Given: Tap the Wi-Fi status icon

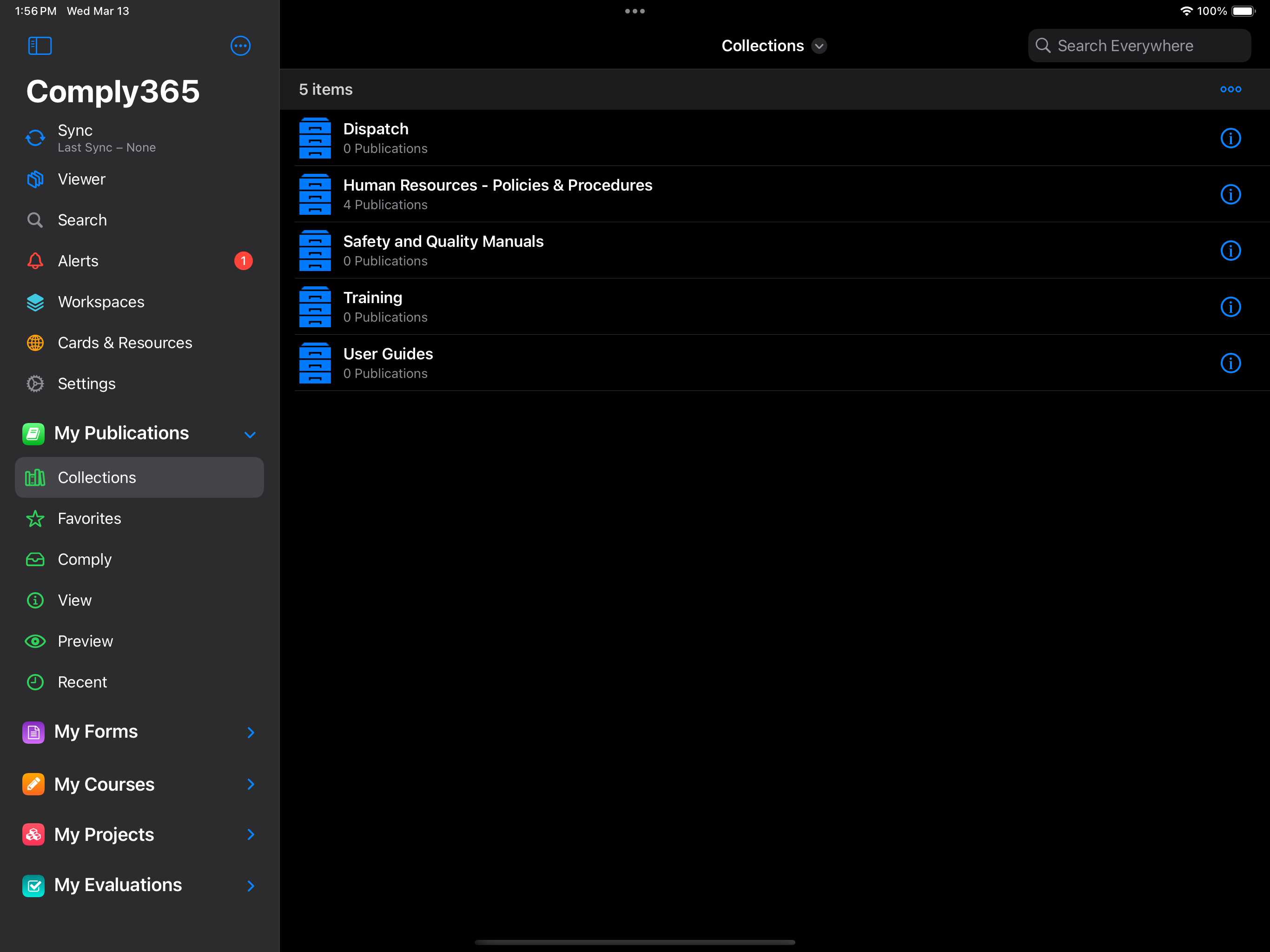Looking at the screenshot, I should point(1186,11).
